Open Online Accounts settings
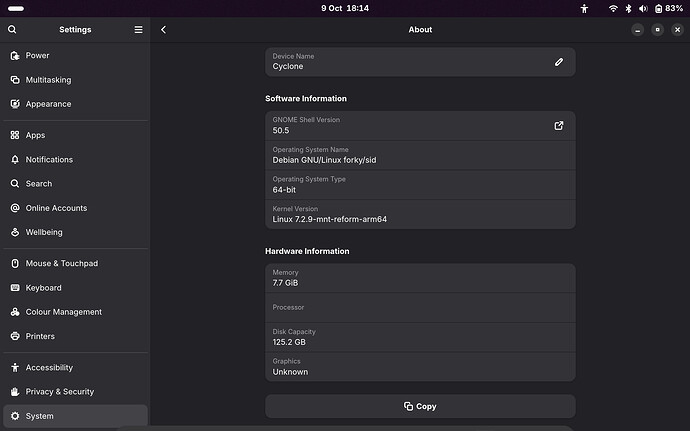 pyautogui.click(x=75, y=208)
